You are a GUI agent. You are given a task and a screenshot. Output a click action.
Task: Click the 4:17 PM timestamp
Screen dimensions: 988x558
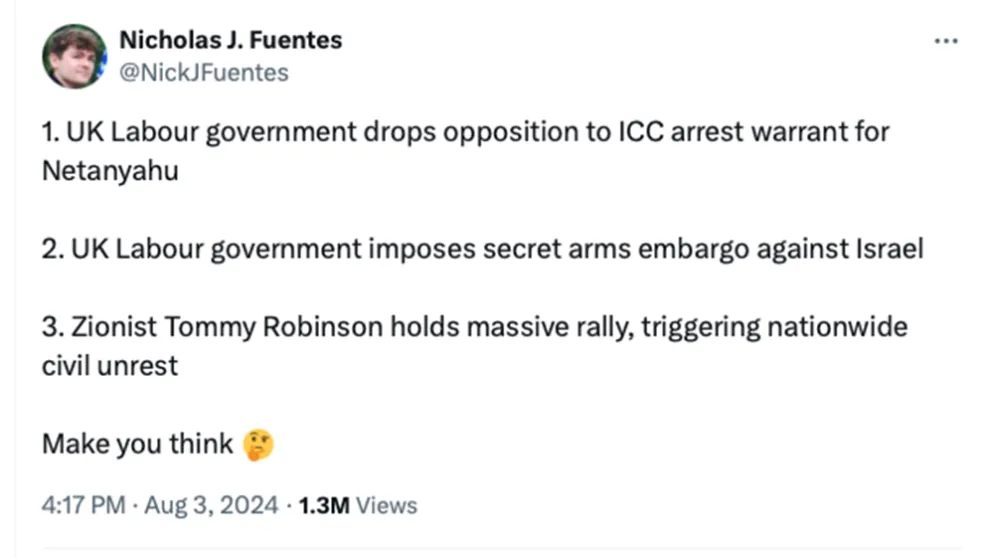pyautogui.click(x=82, y=506)
